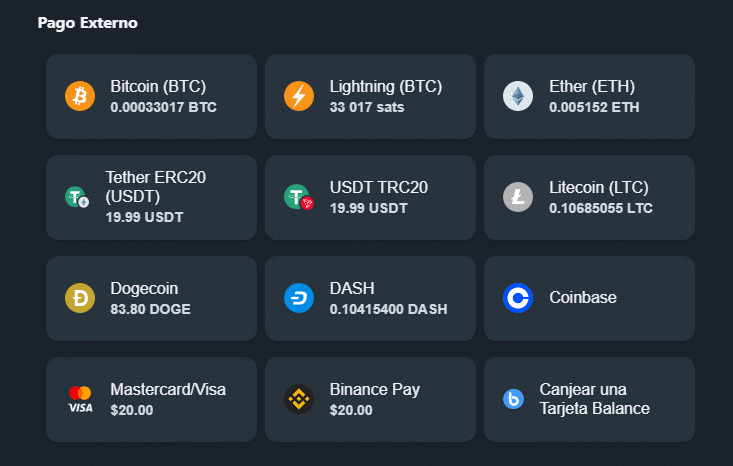Click the Balance card 'b' icon
This screenshot has height=466, width=733.
point(513,399)
